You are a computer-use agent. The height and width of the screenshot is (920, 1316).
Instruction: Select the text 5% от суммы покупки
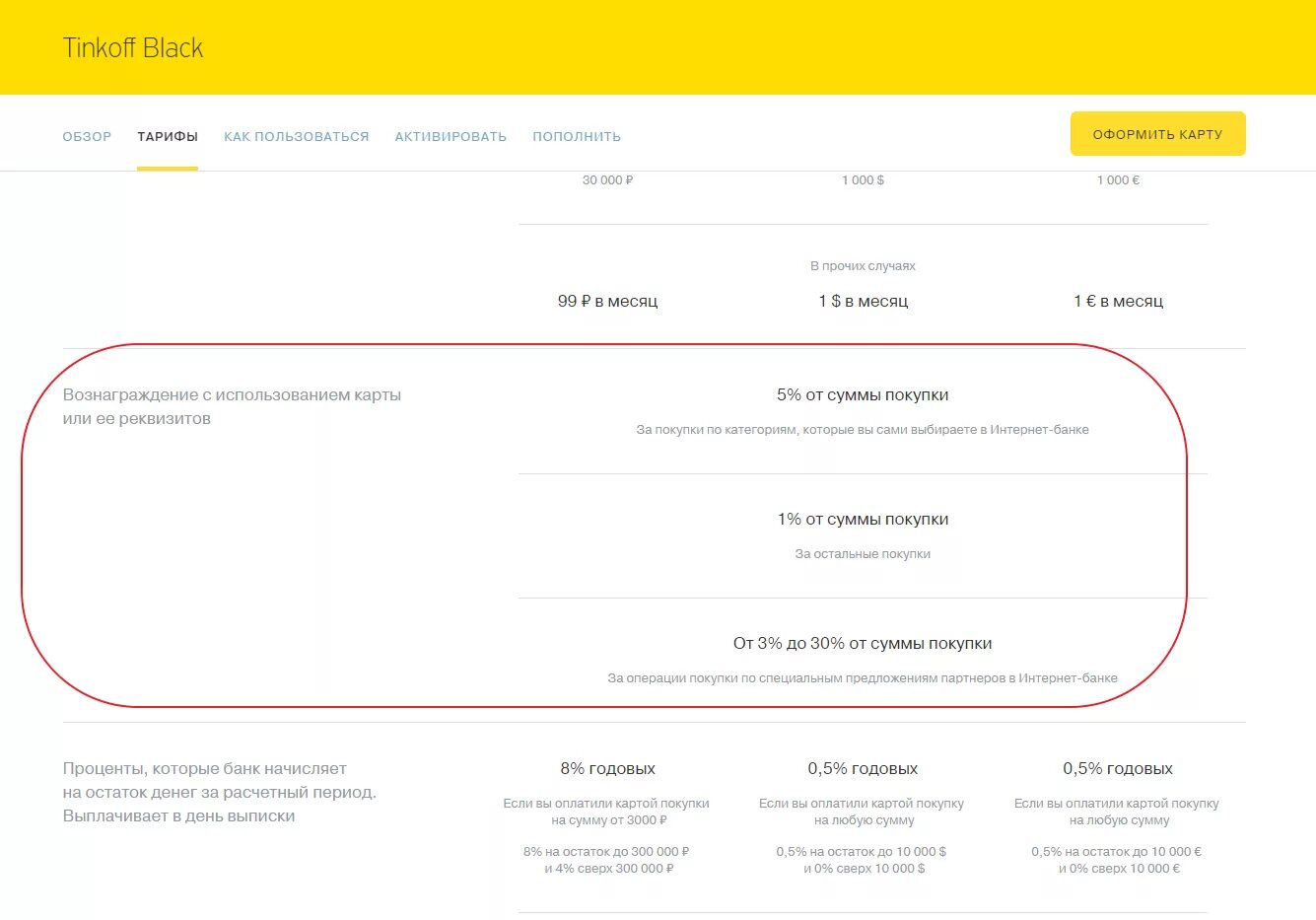pyautogui.click(x=863, y=394)
